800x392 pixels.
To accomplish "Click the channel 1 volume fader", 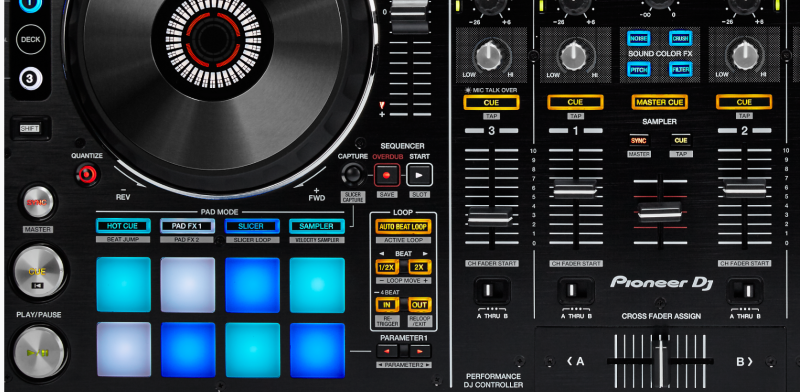I will 575,189.
